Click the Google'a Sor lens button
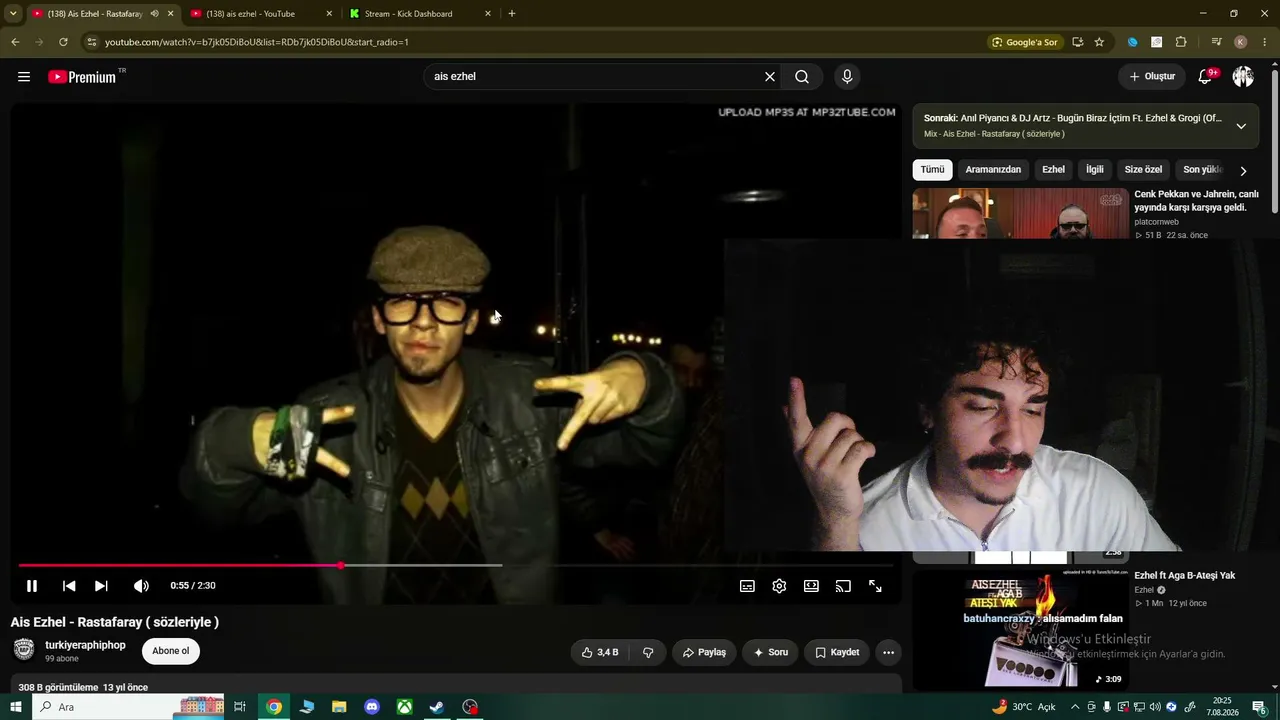The width and height of the screenshot is (1280, 720). [x=1024, y=42]
